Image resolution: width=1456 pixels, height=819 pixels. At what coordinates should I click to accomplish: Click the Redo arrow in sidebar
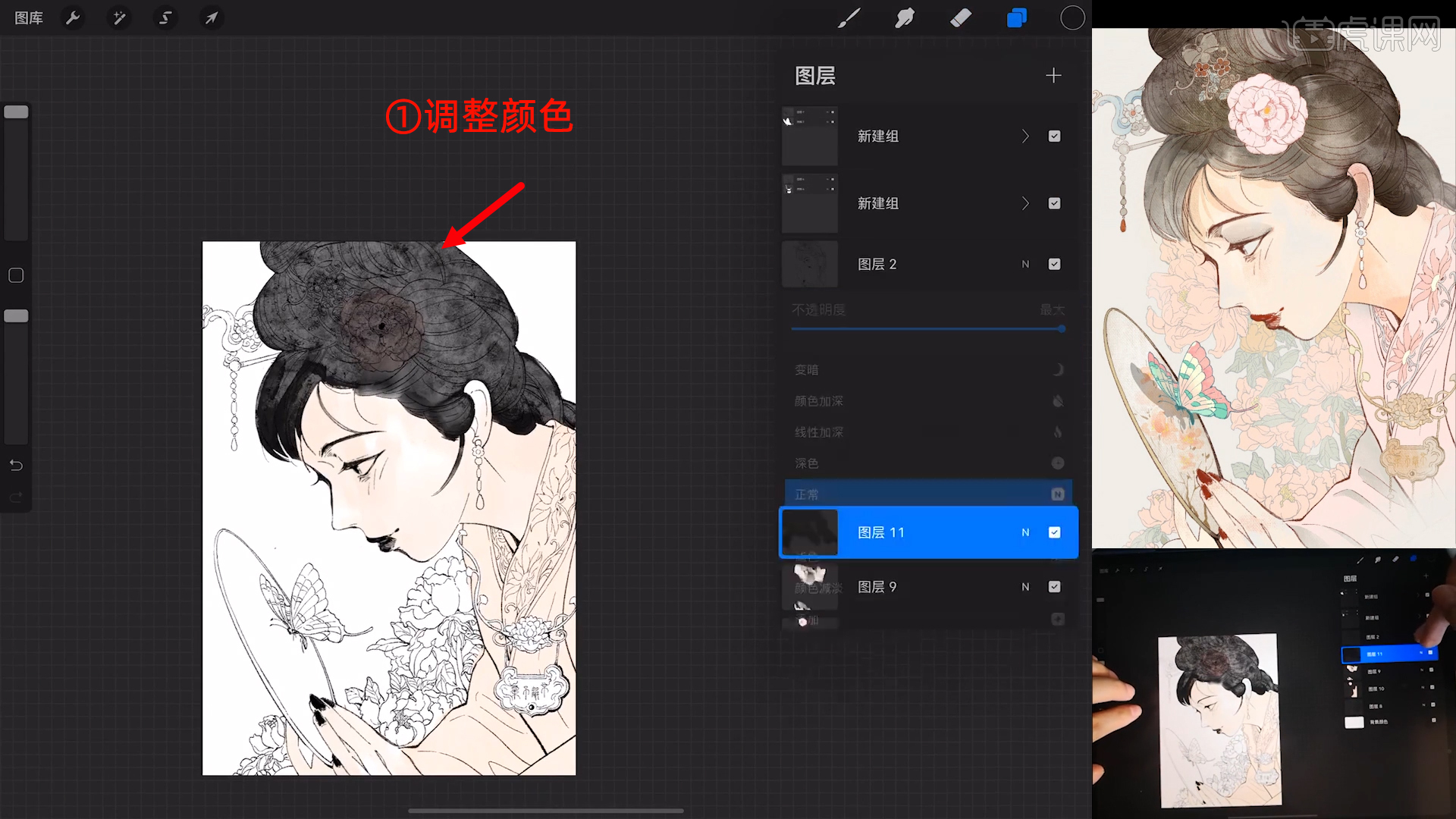click(16, 497)
